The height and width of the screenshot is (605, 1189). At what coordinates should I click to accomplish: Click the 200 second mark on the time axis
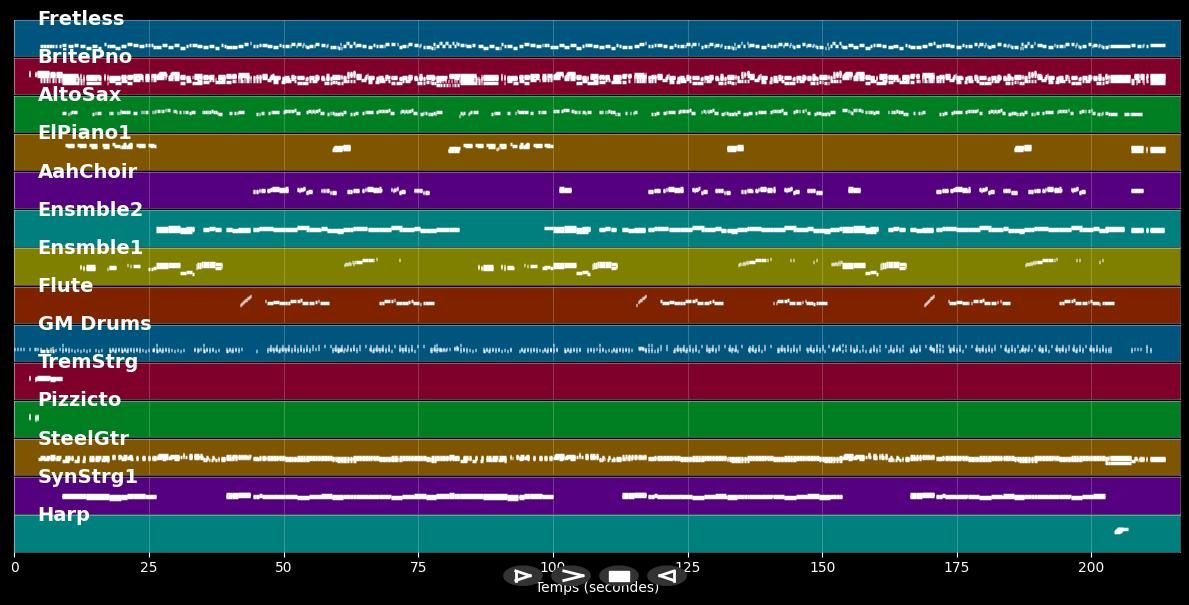point(1091,568)
